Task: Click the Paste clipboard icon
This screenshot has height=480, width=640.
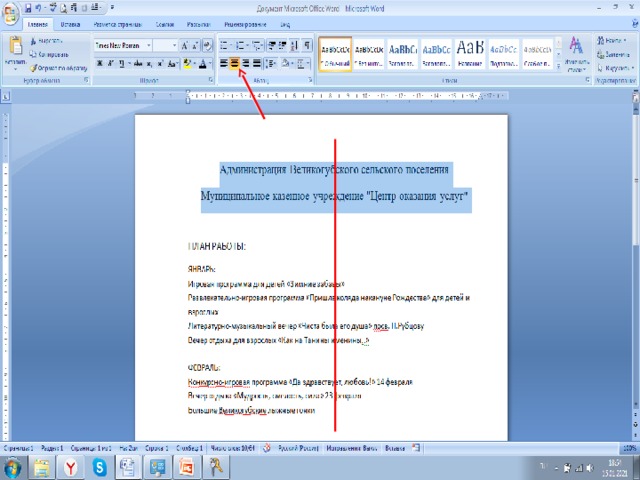Action: click(15, 48)
